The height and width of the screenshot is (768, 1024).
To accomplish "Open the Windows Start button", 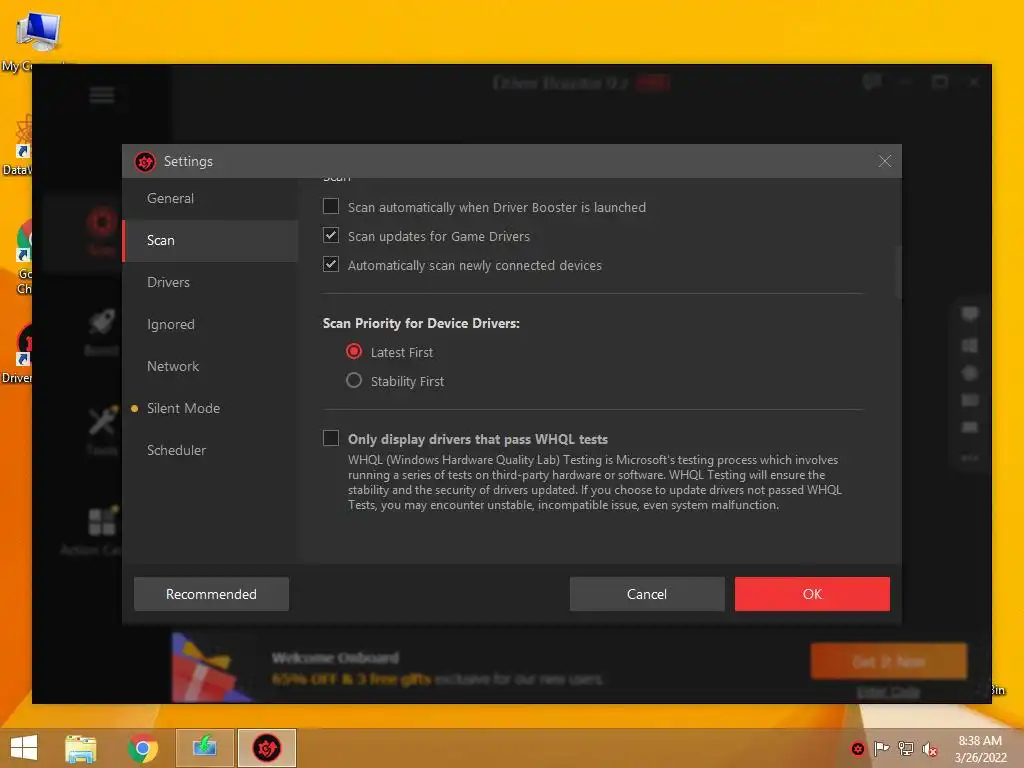I will [x=24, y=748].
